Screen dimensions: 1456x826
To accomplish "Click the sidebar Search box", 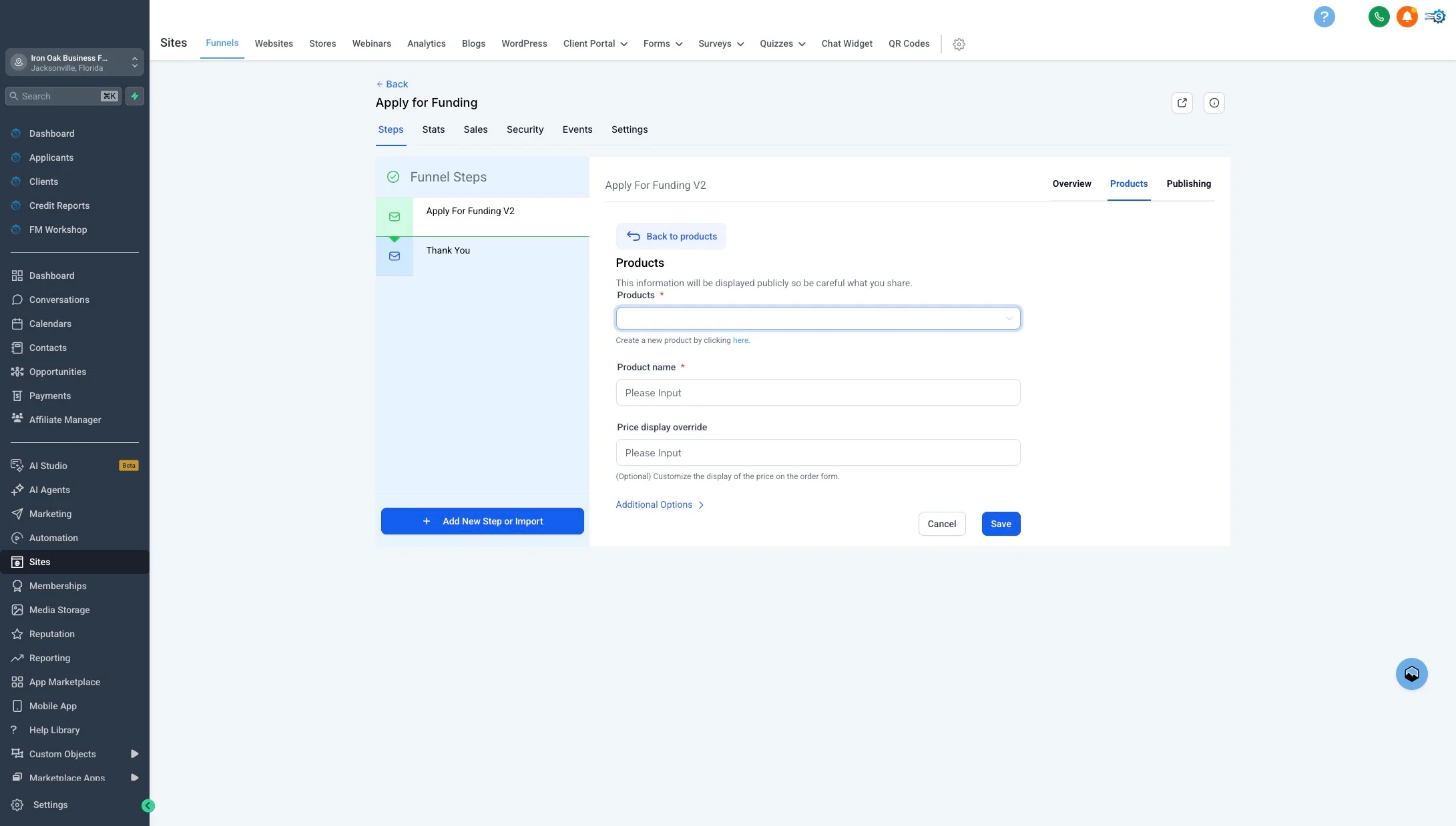I will click(x=63, y=96).
